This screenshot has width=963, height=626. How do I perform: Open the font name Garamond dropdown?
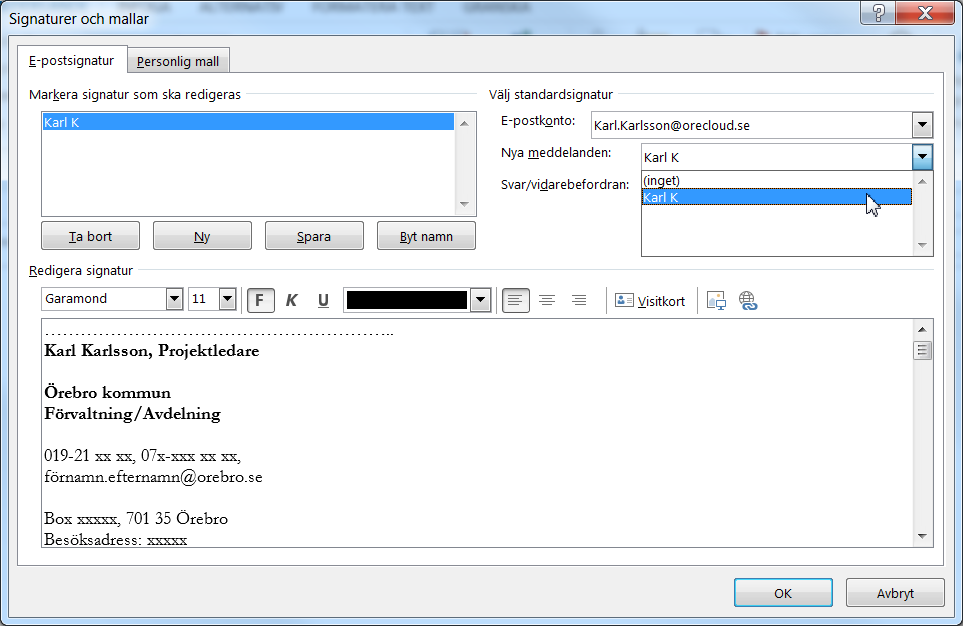174,299
